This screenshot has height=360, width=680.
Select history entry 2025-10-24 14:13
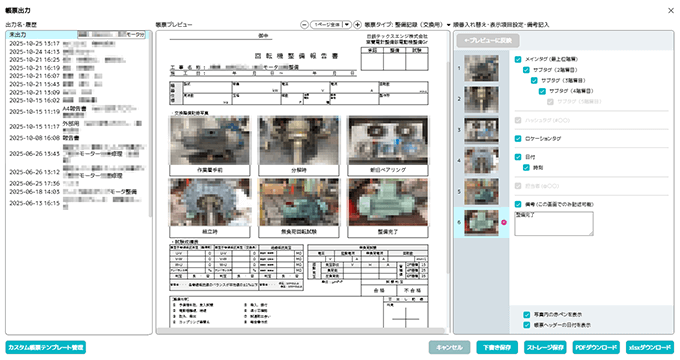pos(77,52)
